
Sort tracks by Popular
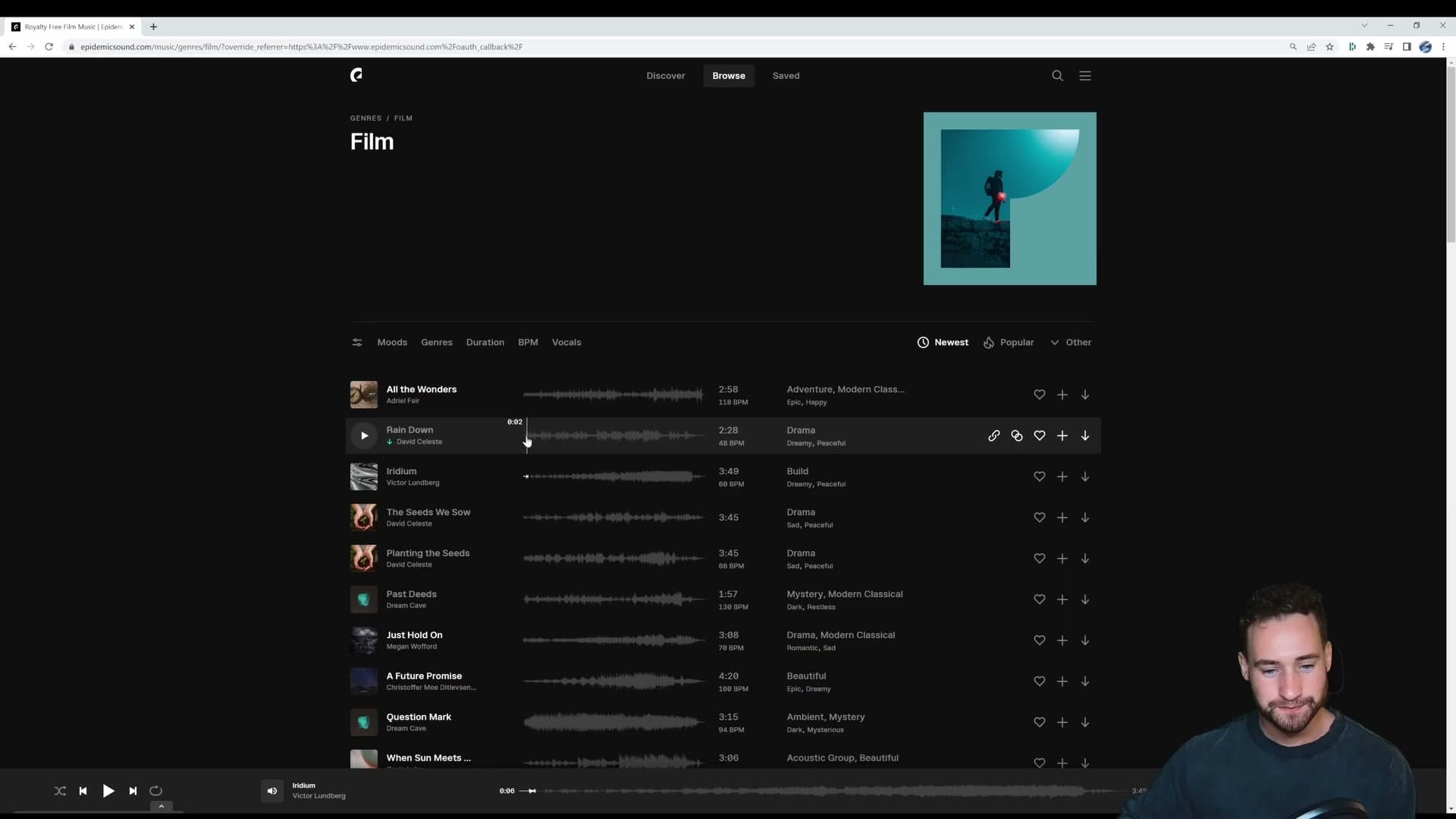[x=1009, y=342]
